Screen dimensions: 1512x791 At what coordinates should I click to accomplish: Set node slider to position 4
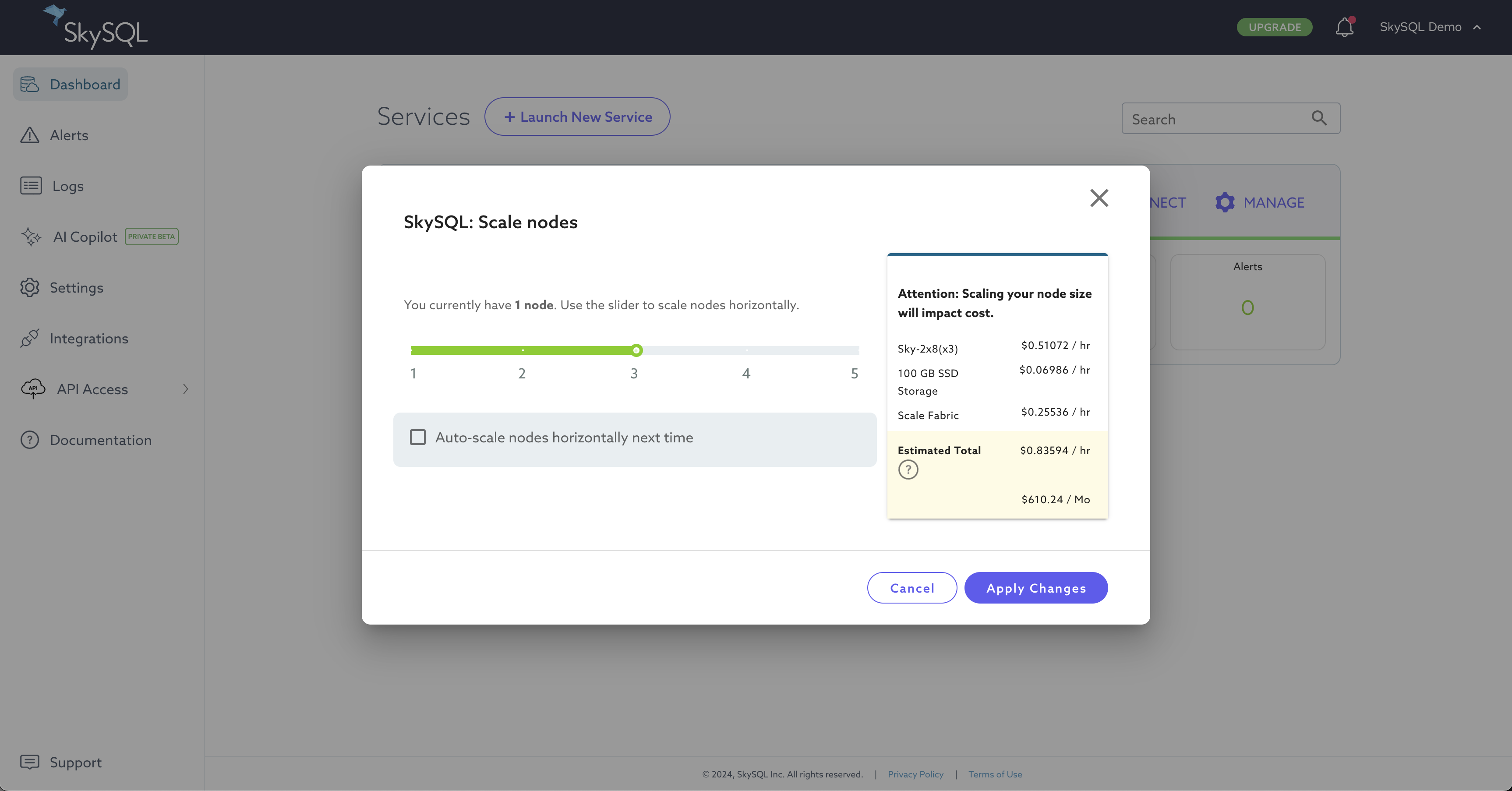pyautogui.click(x=747, y=350)
